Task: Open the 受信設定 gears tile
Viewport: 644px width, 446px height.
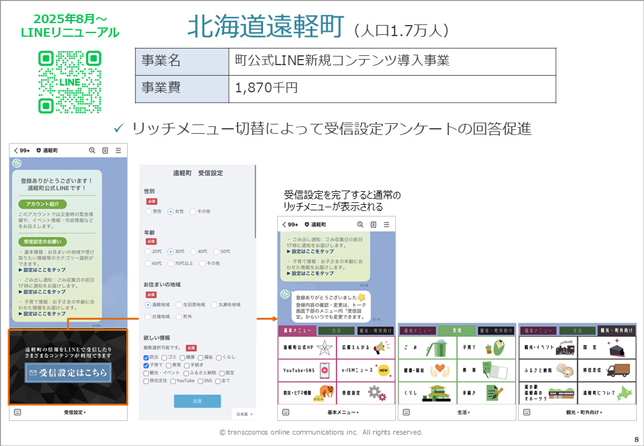Action: point(366,393)
